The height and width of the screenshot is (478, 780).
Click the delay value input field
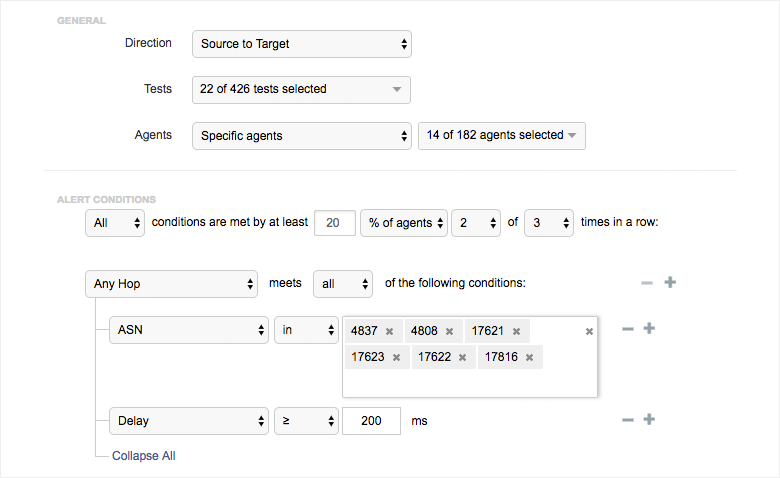[x=371, y=421]
